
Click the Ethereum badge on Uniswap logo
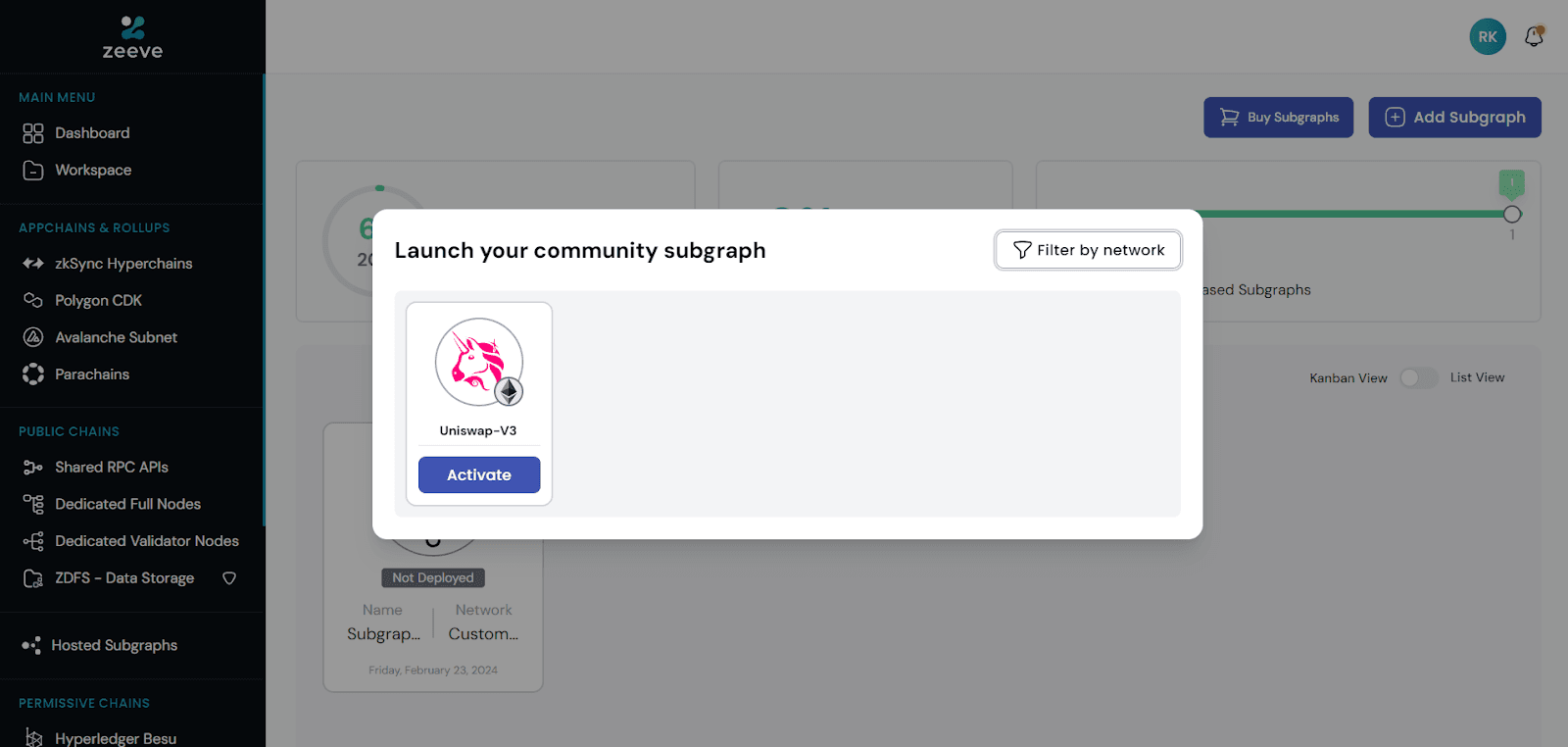tap(509, 392)
